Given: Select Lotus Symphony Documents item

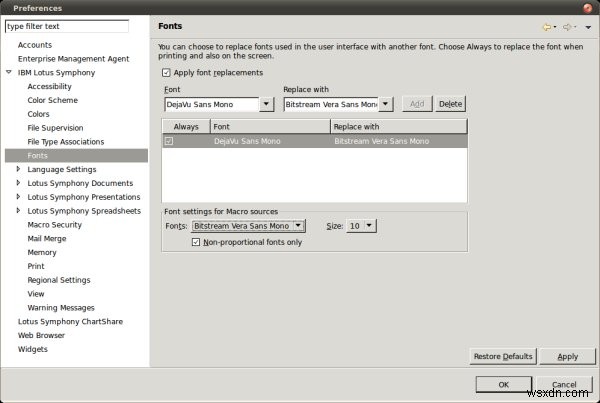Looking at the screenshot, I should (x=80, y=183).
